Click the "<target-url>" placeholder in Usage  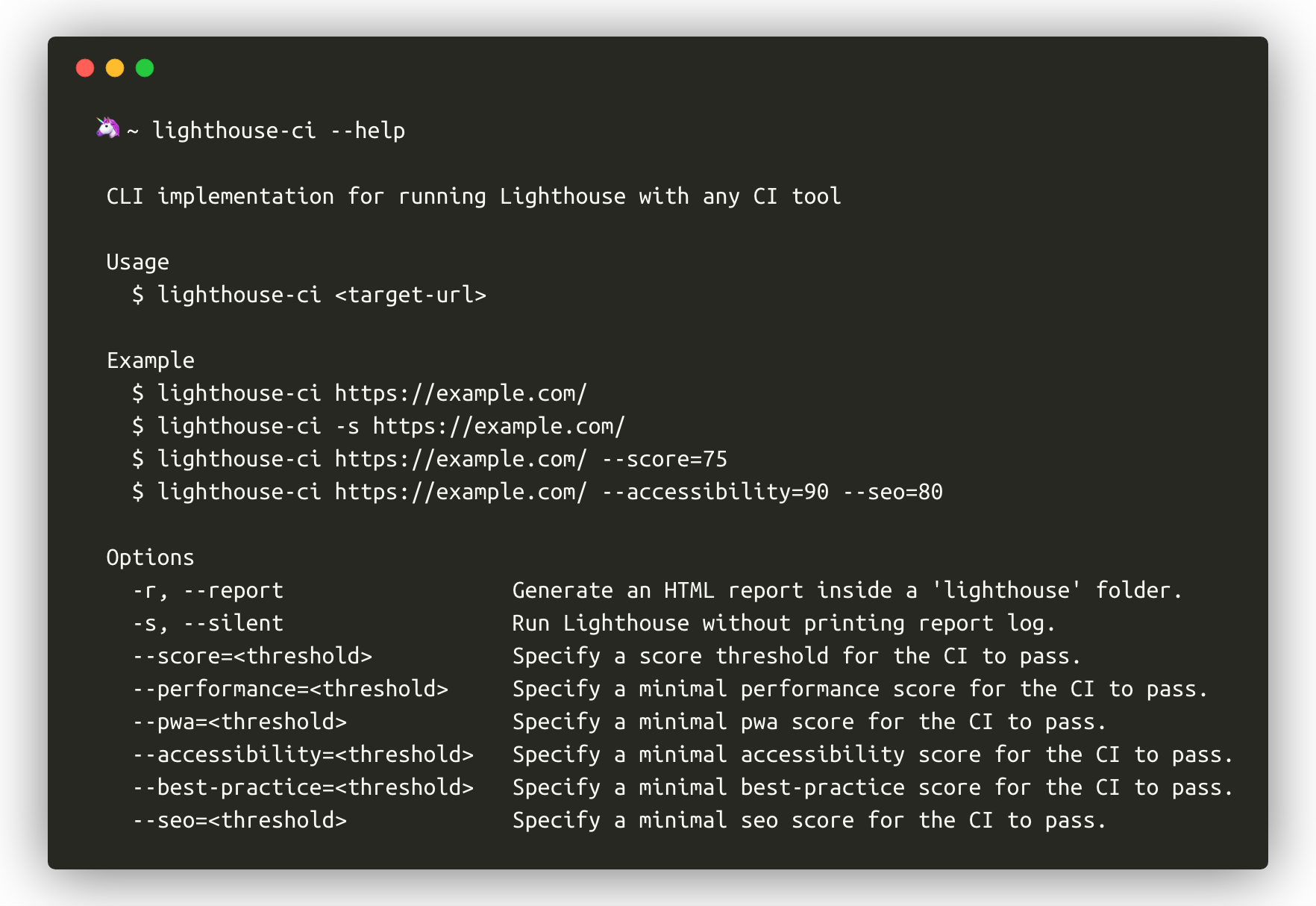pos(410,295)
